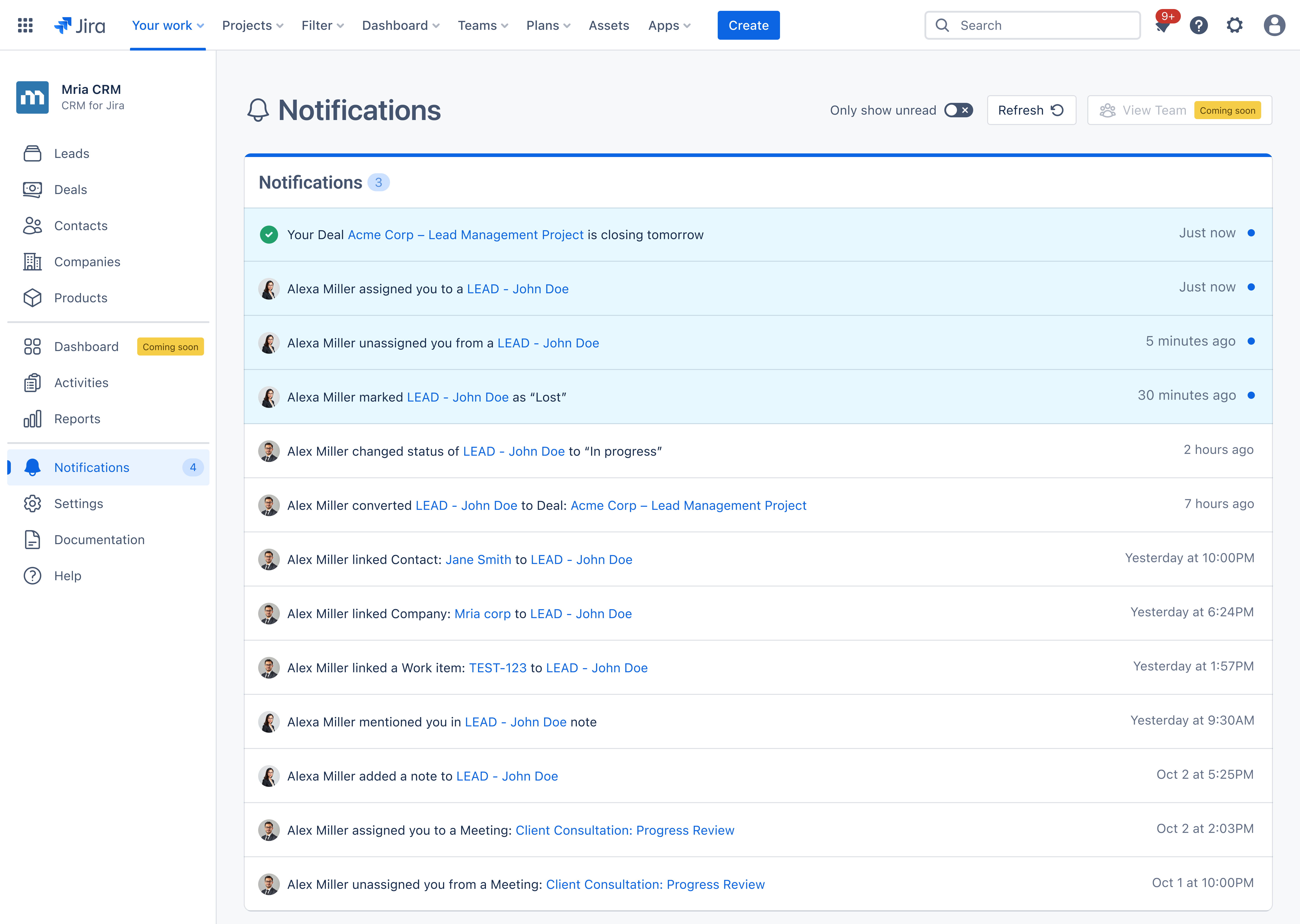Mark 'closing tomorrow' notification unread dot
Image resolution: width=1300 pixels, height=924 pixels.
[x=1251, y=233]
